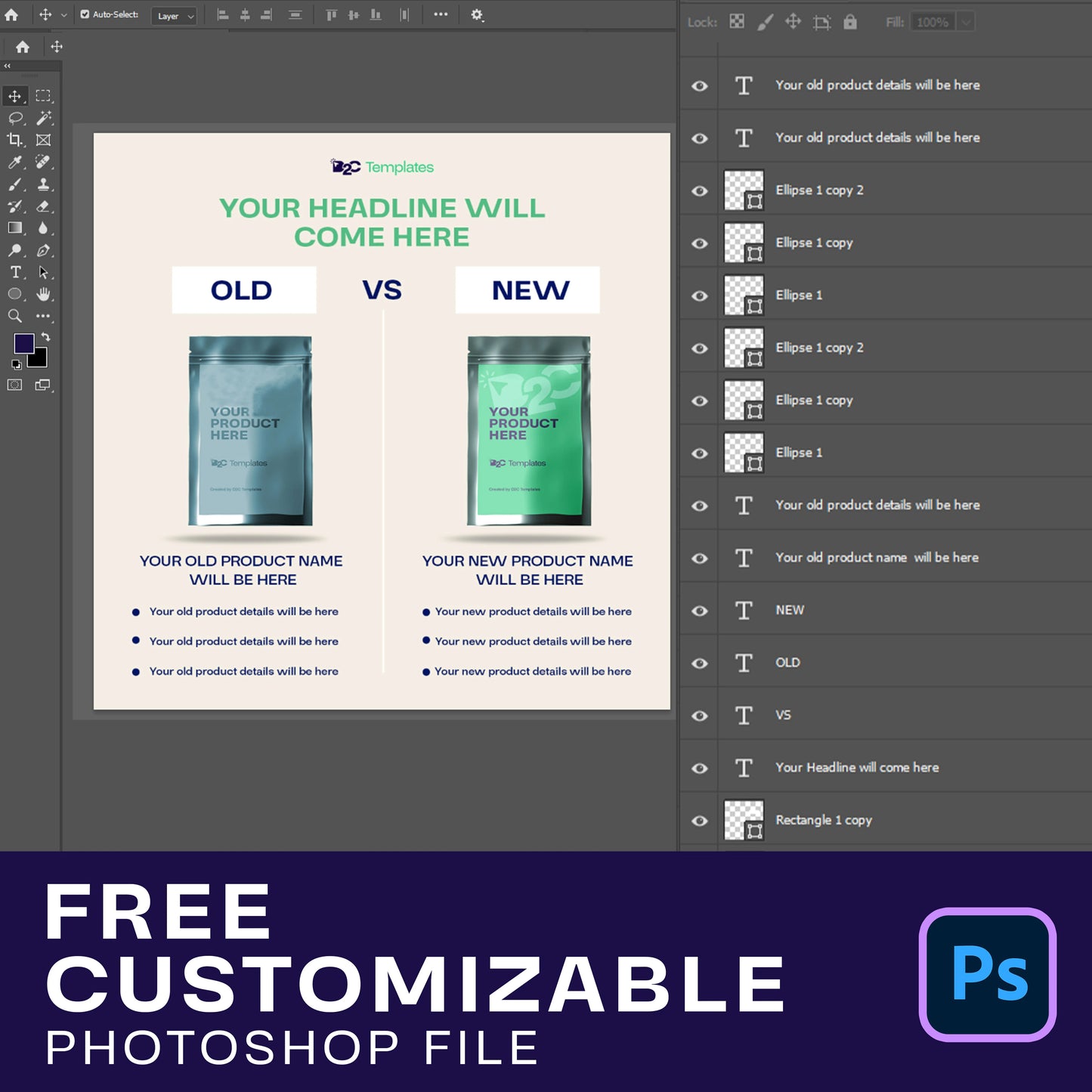This screenshot has width=1092, height=1092.
Task: Click the Lock all padlock icon
Action: pos(850,22)
